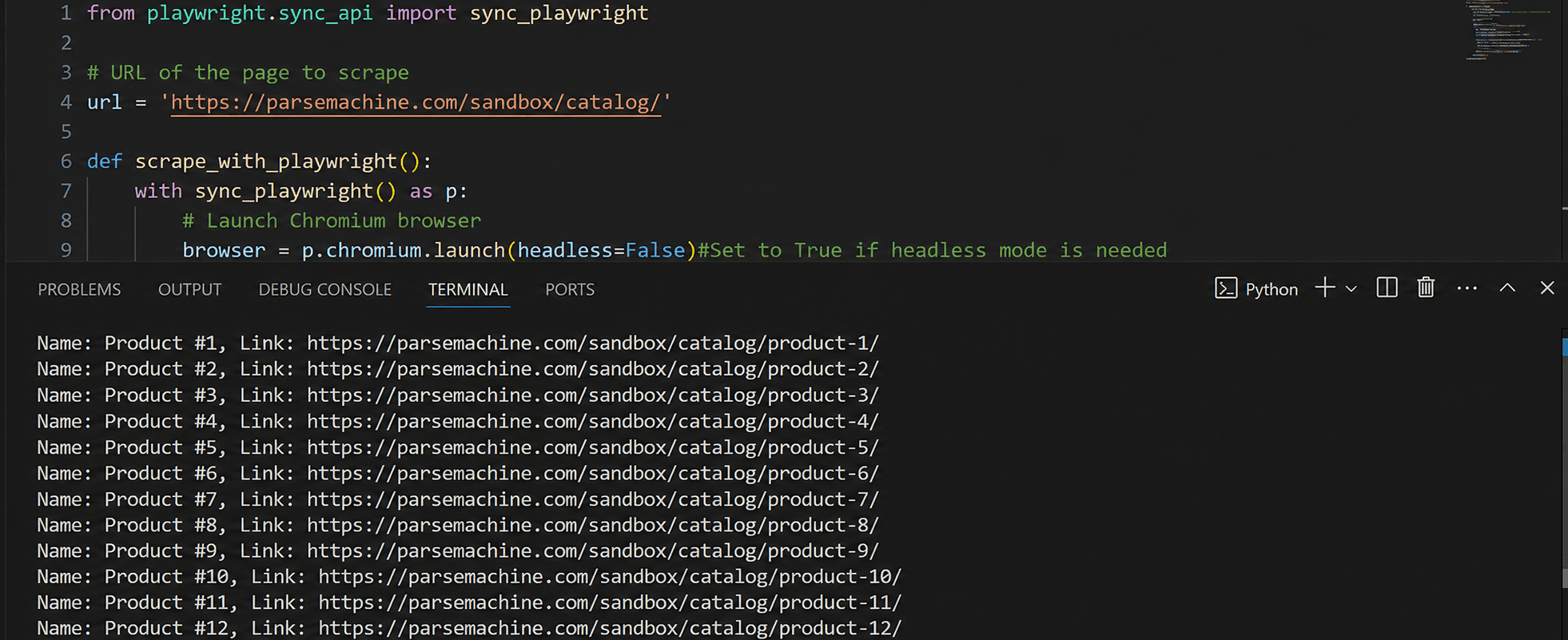This screenshot has width=1568, height=640.
Task: Open the product-1 link in terminal
Action: click(x=593, y=343)
